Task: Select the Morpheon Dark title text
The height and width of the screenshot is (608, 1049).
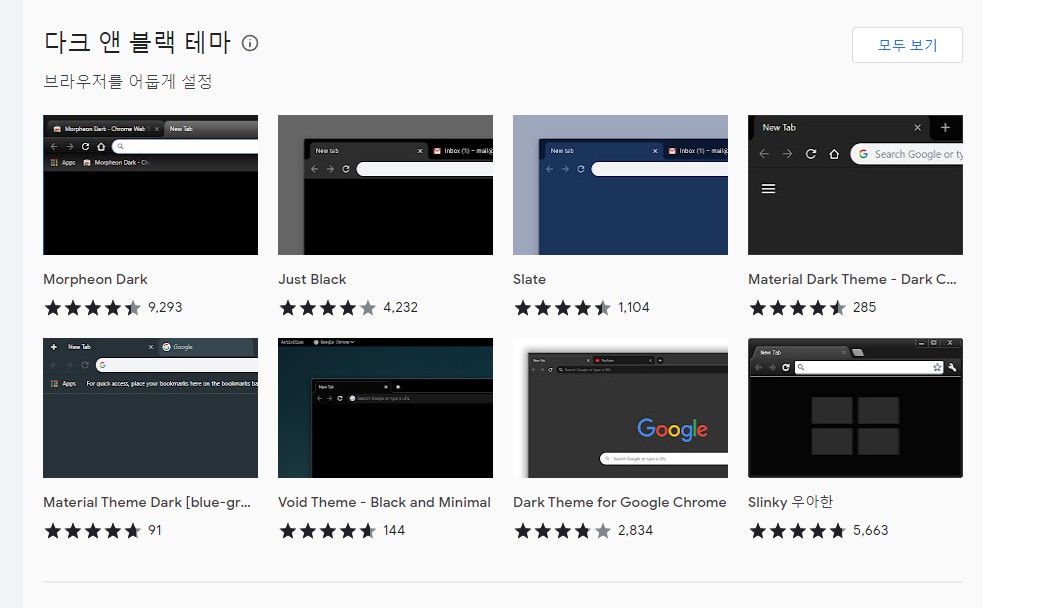Action: pyautogui.click(x=95, y=280)
